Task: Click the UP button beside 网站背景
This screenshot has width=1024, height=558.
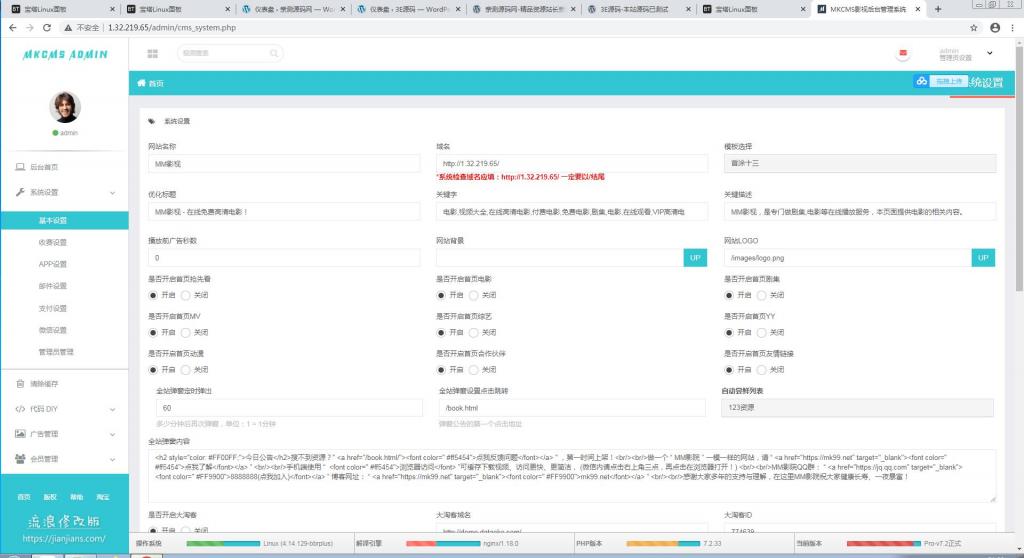Action: (x=695, y=258)
